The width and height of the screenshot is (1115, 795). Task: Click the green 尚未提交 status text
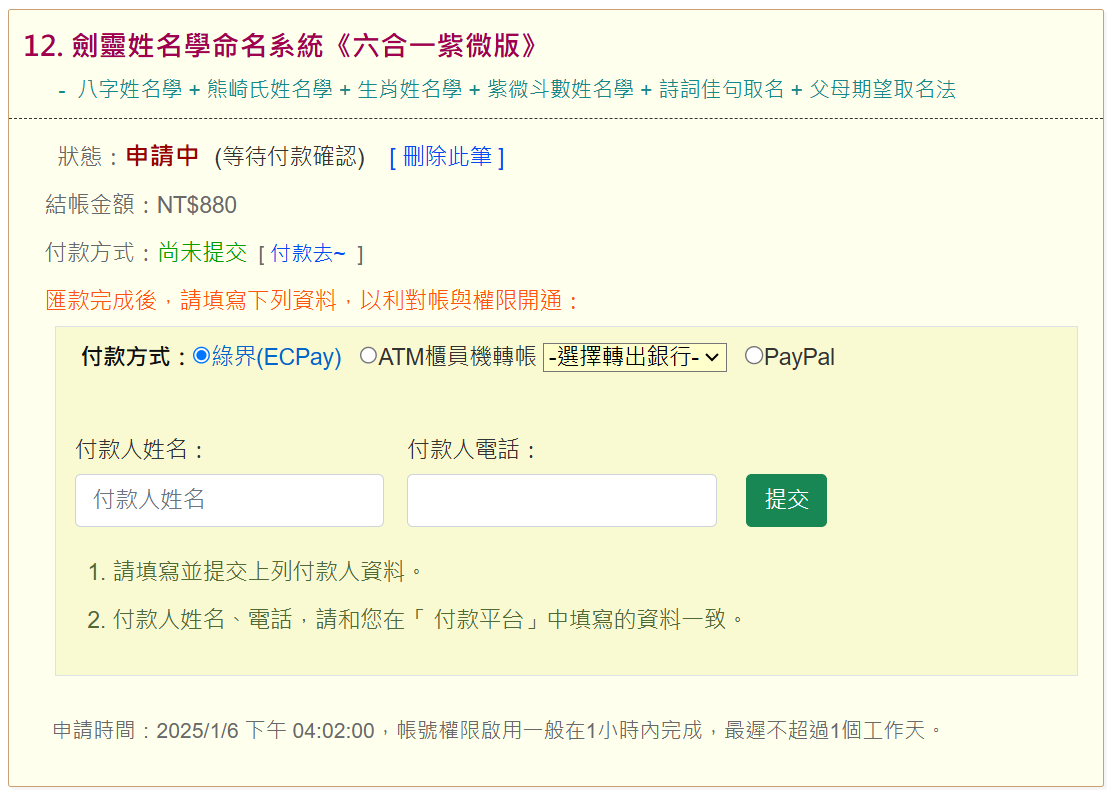[x=202, y=253]
